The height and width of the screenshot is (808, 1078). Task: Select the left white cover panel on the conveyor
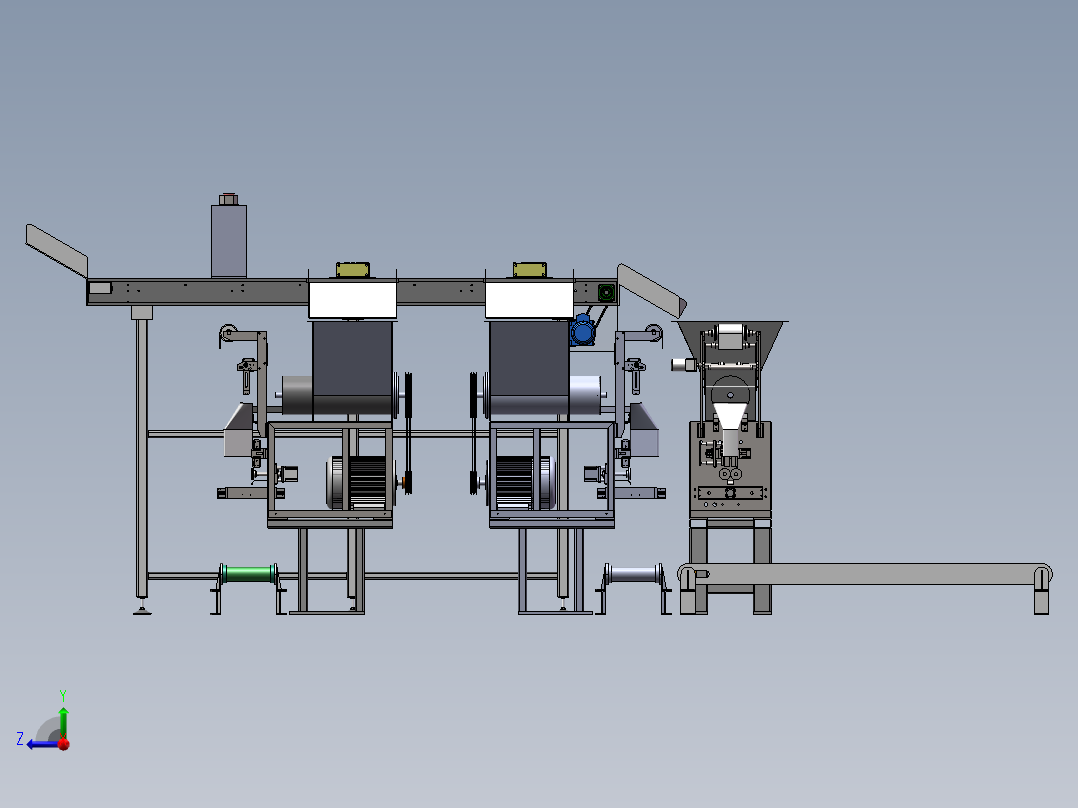pos(353,301)
